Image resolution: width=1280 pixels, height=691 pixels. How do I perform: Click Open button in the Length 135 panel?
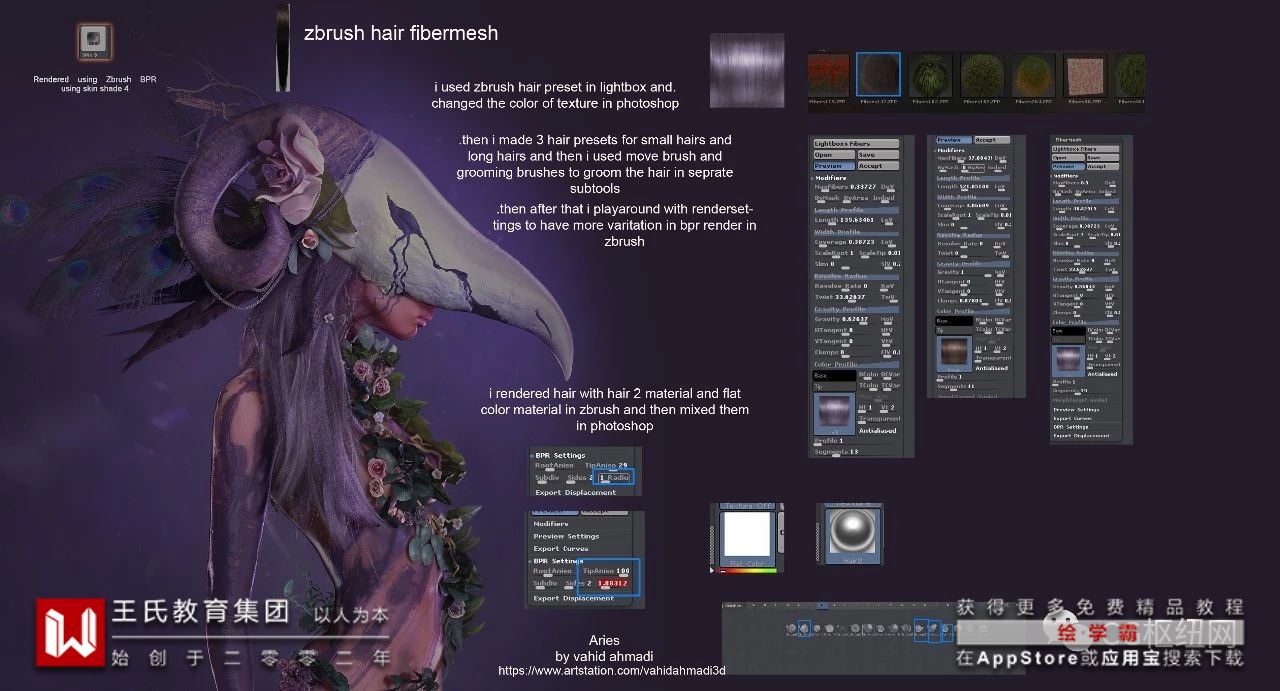[833, 154]
